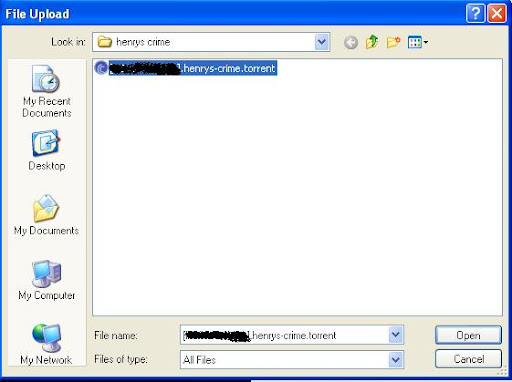Screen dimensions: 512x382
Task: Expand the Files of type dropdown
Action: (396, 359)
